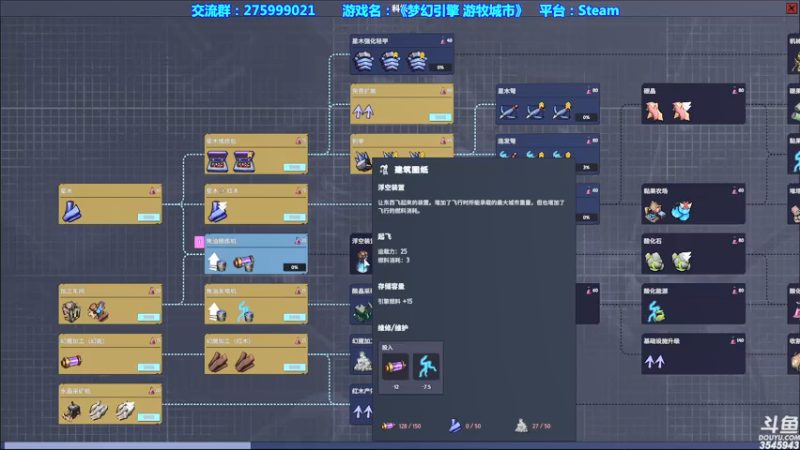Click pink marker beside 焦油精炼机 card
Viewport: 800px width, 450px height.
tap(199, 242)
